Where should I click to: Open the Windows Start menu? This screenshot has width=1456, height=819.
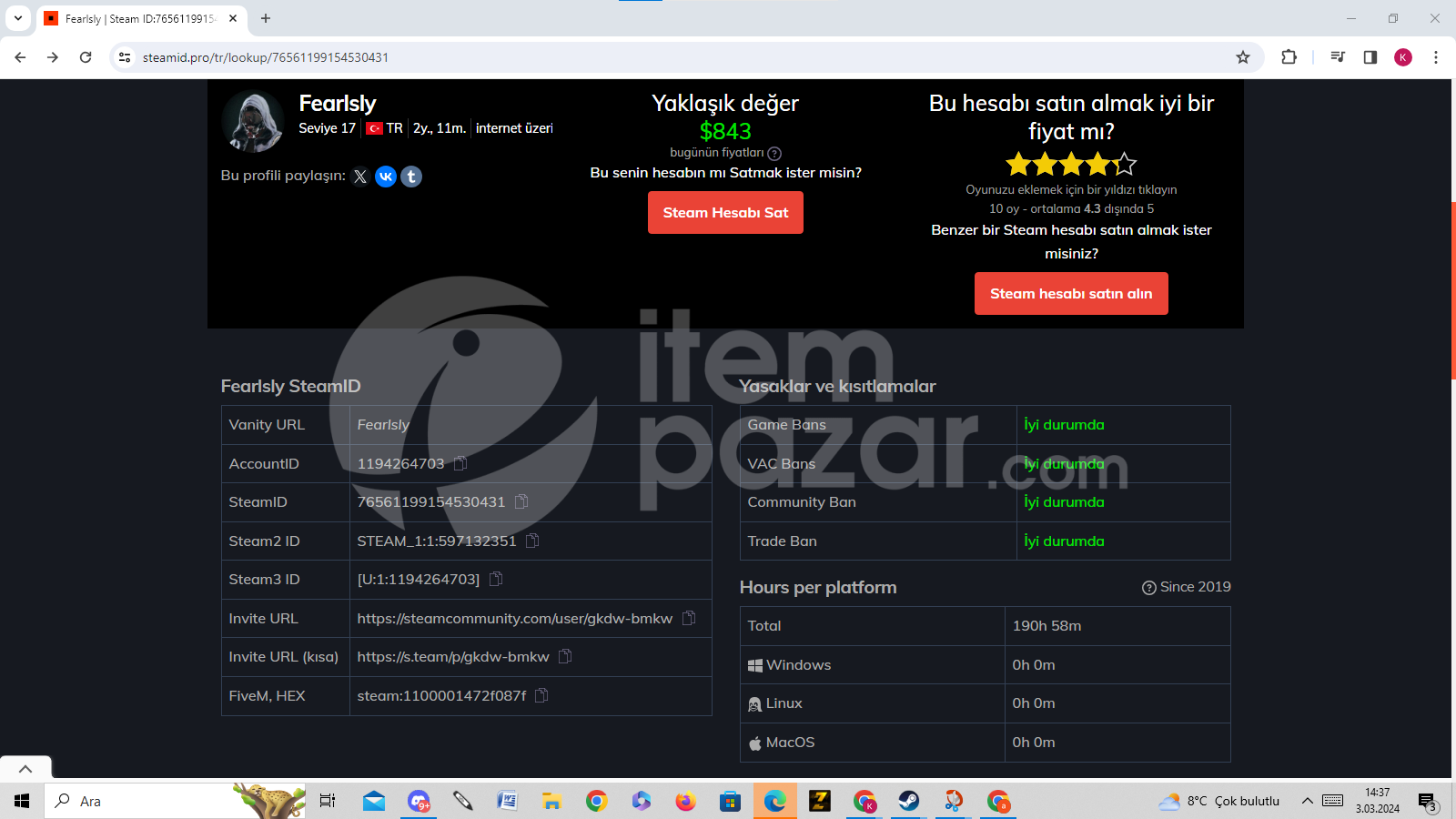pos(22,801)
